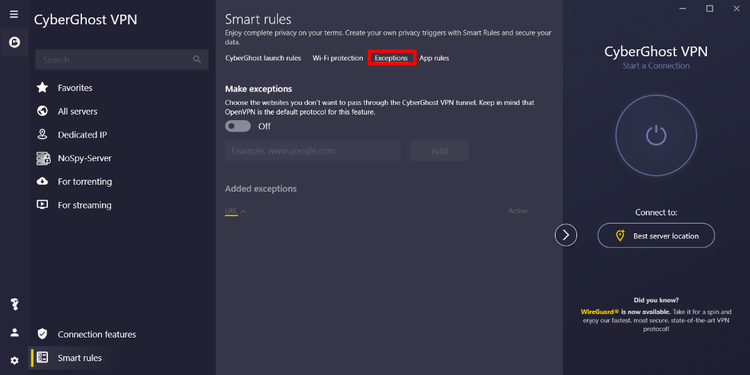Click the website URL example input field
This screenshot has height=375, width=750.
(313, 151)
